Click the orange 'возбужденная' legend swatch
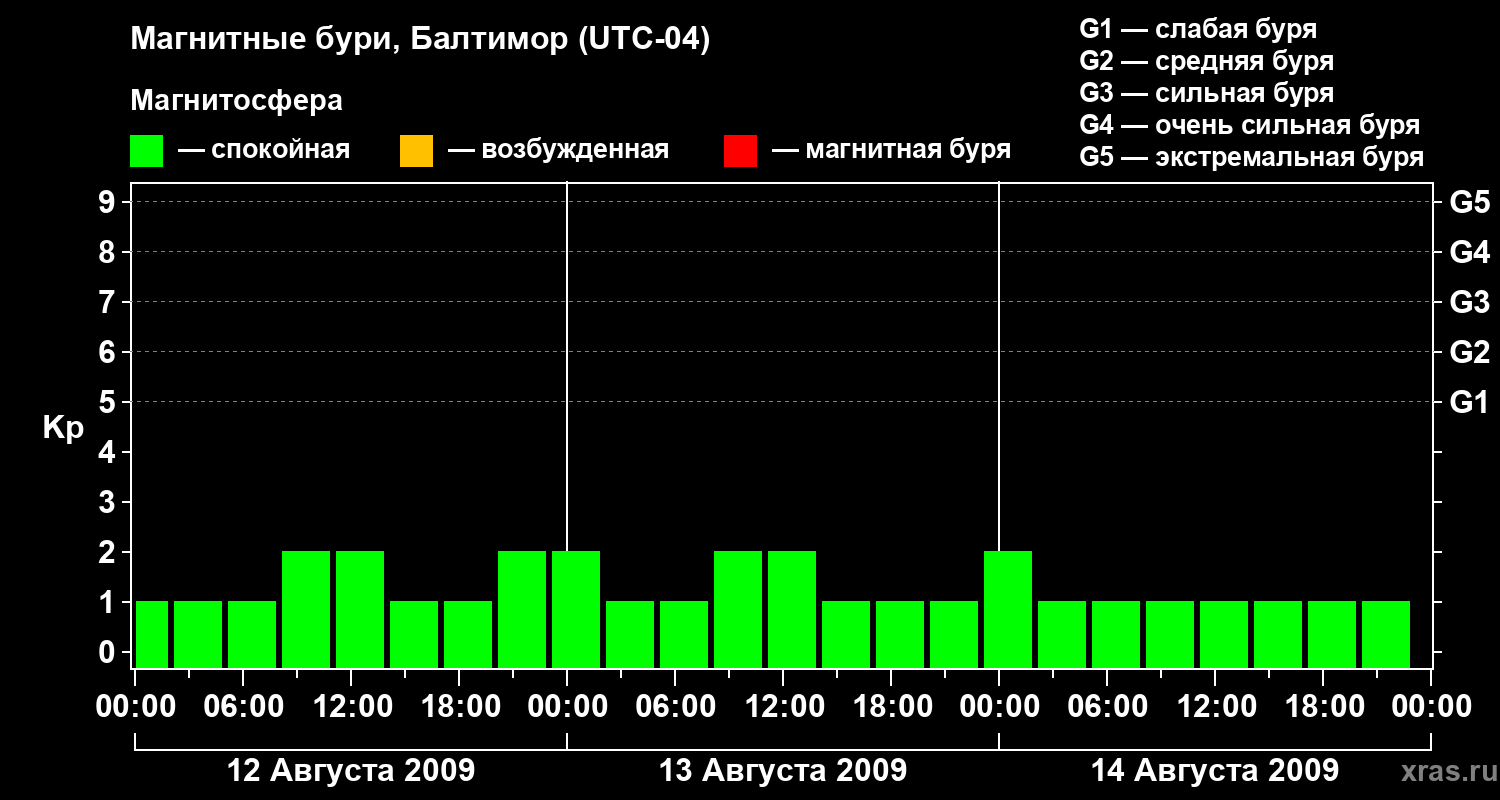1500x800 pixels. coord(416,151)
